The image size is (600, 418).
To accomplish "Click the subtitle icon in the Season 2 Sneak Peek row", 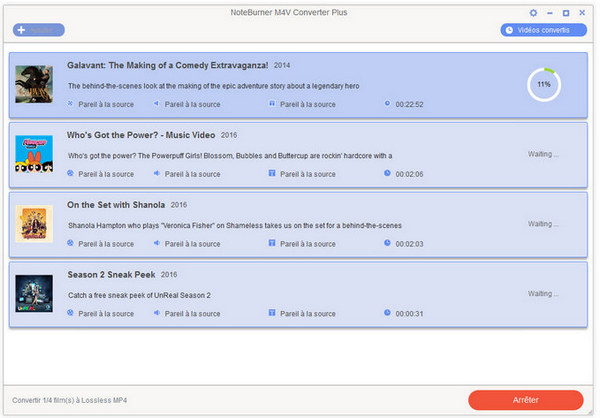I will [x=272, y=313].
